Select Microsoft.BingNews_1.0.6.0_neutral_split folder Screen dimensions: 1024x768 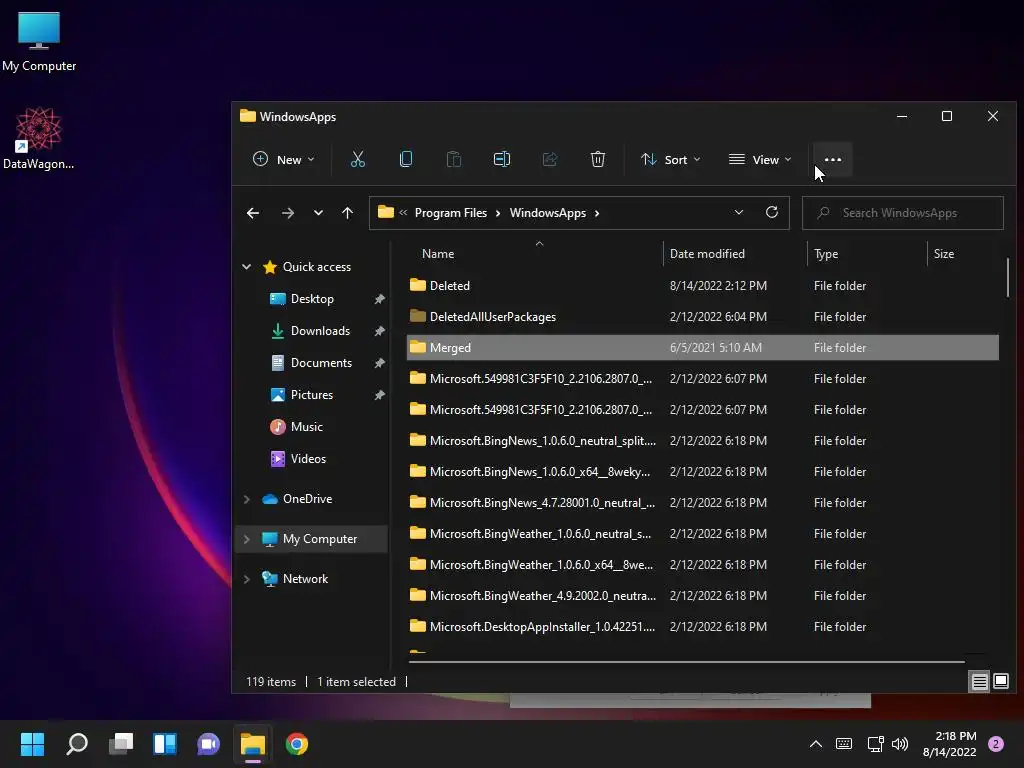click(703, 441)
